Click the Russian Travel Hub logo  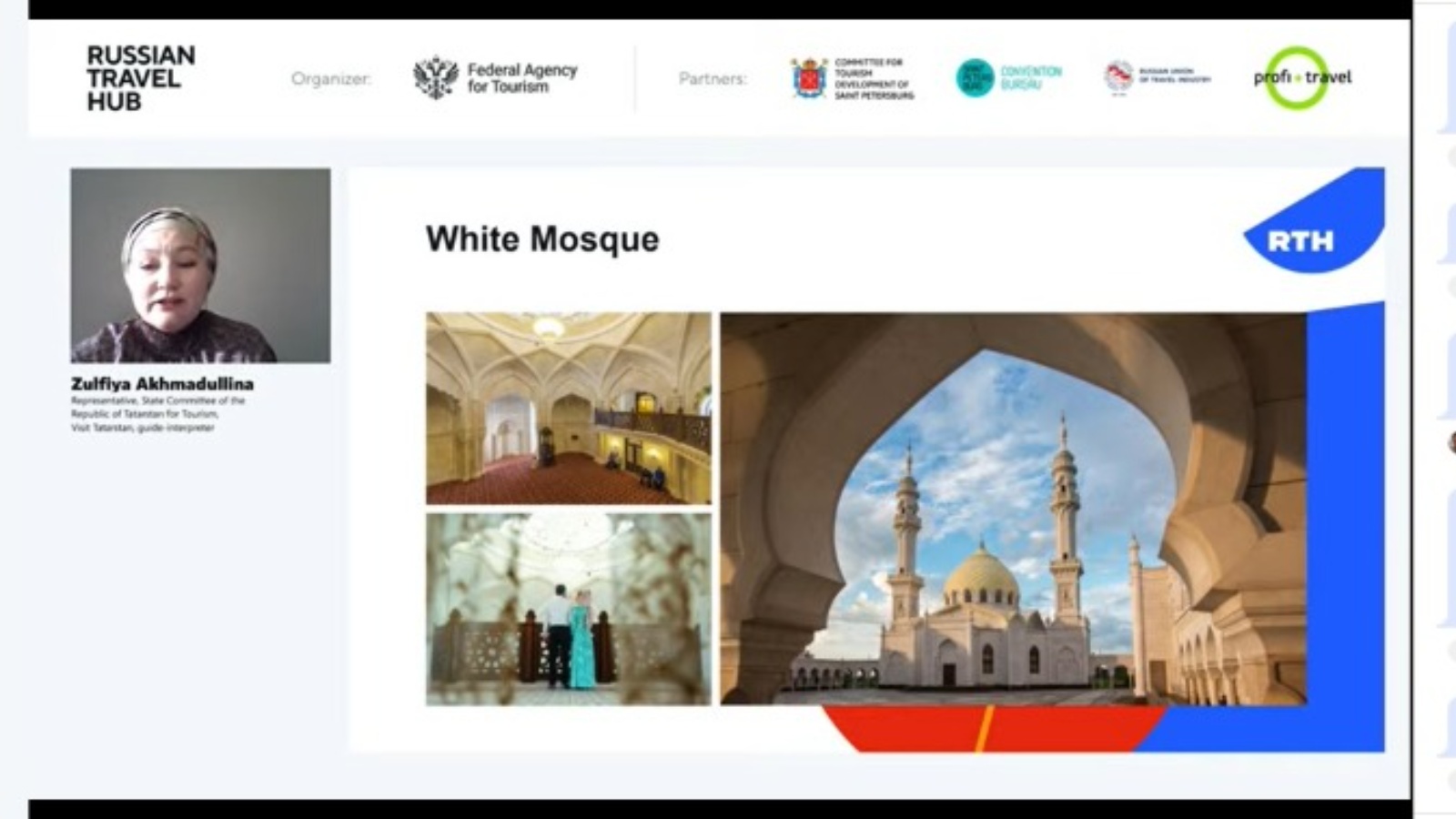click(x=140, y=78)
